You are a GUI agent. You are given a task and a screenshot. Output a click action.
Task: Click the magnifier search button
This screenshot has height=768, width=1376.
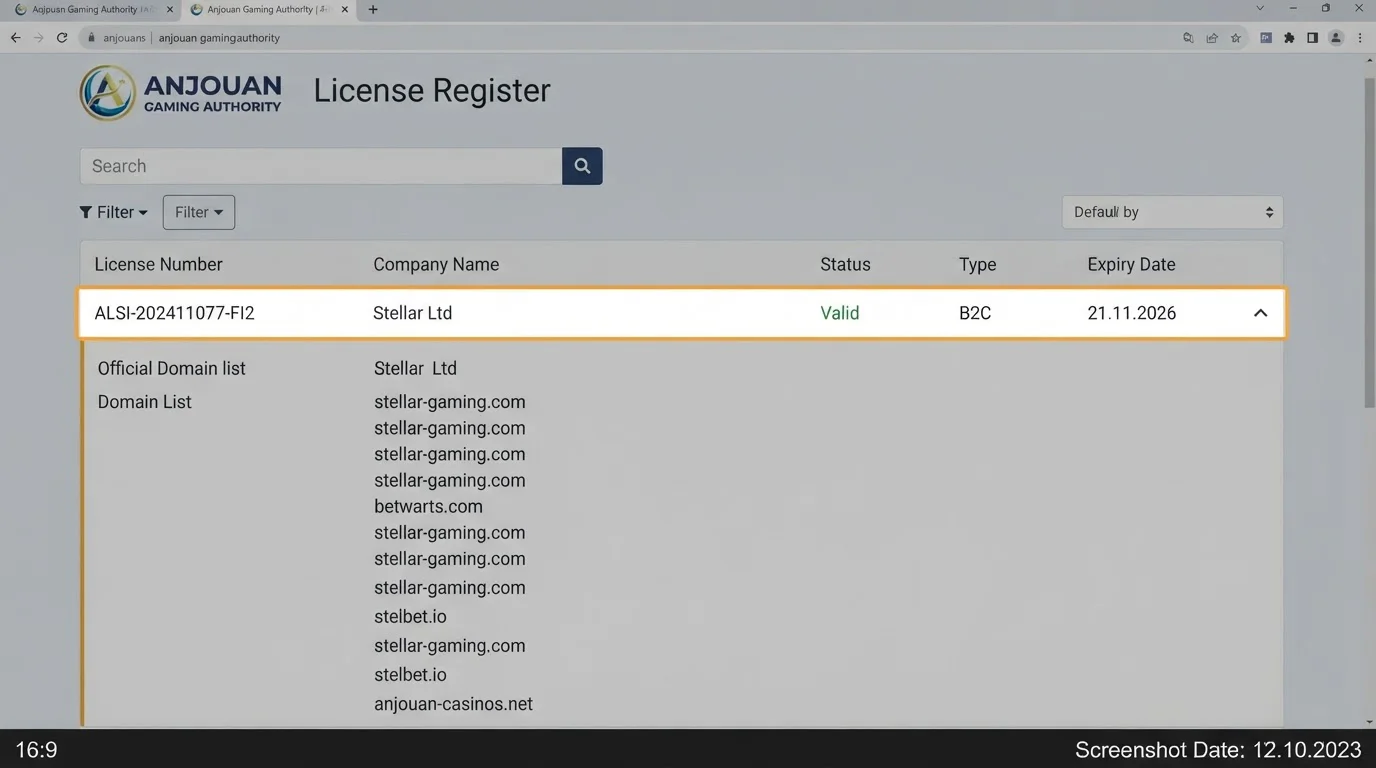(x=582, y=166)
